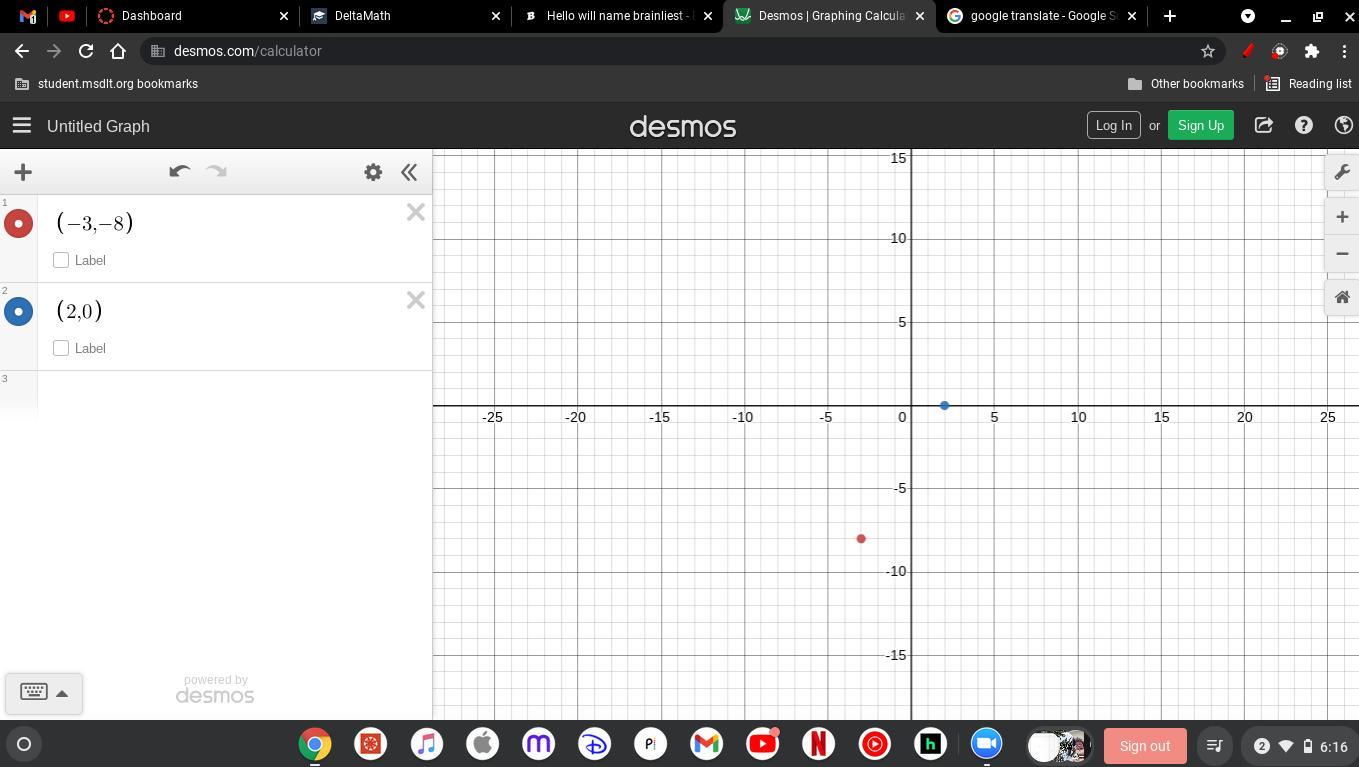
Task: Click the desmos.com/calculator address bar
Action: point(668,51)
